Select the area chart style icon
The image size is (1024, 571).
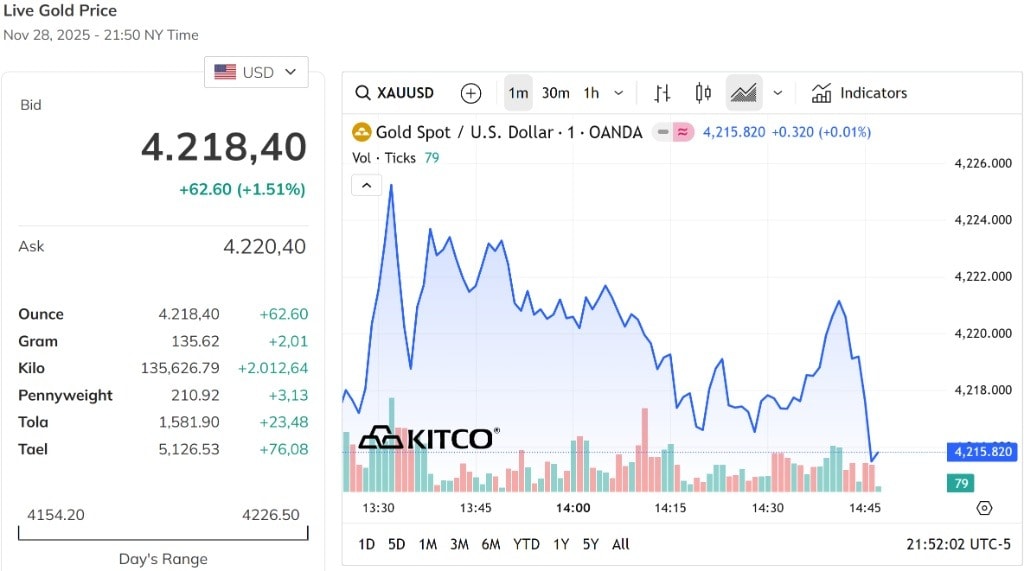[x=743, y=93]
